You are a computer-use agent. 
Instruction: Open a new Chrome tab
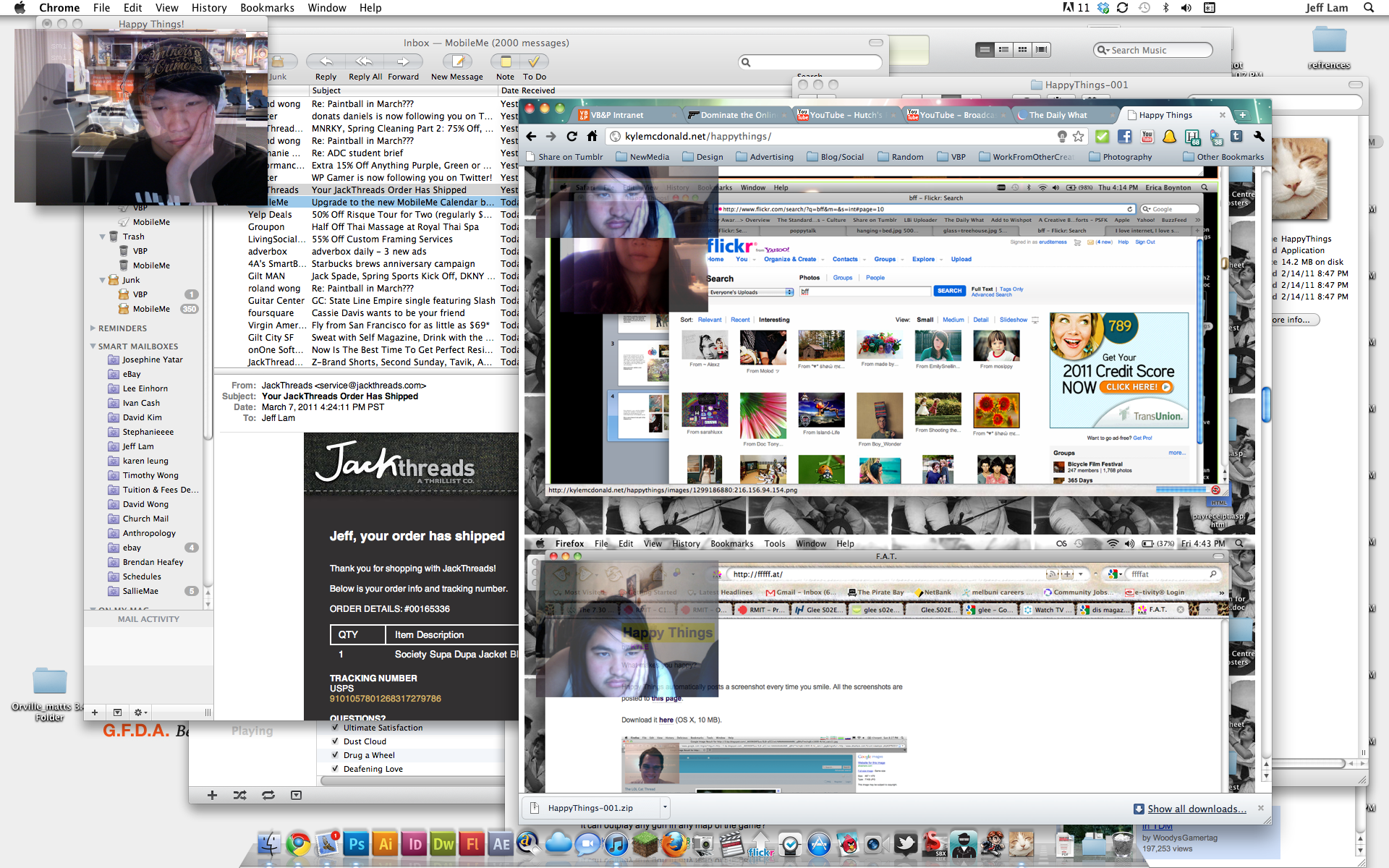pyautogui.click(x=1243, y=115)
